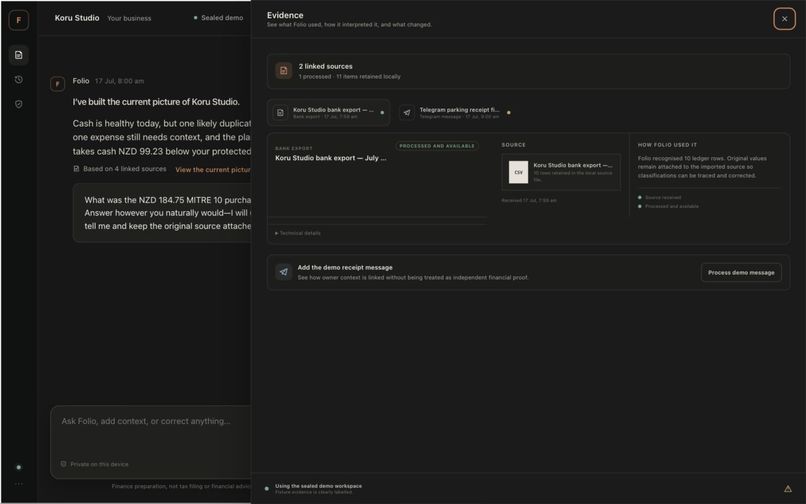Click the green status dot in sidebar

(19, 467)
